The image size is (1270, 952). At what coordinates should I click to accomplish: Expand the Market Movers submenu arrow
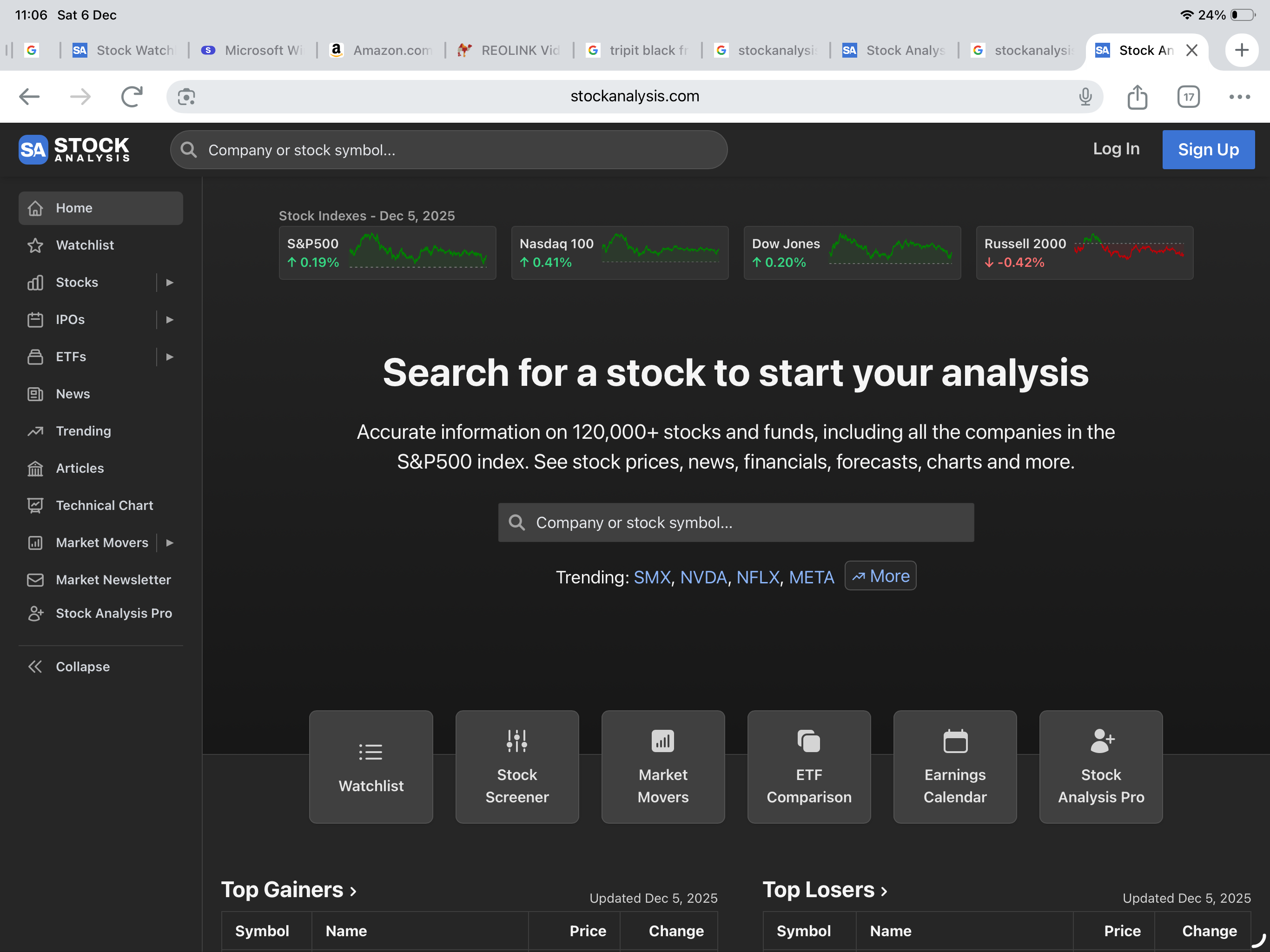pos(169,542)
